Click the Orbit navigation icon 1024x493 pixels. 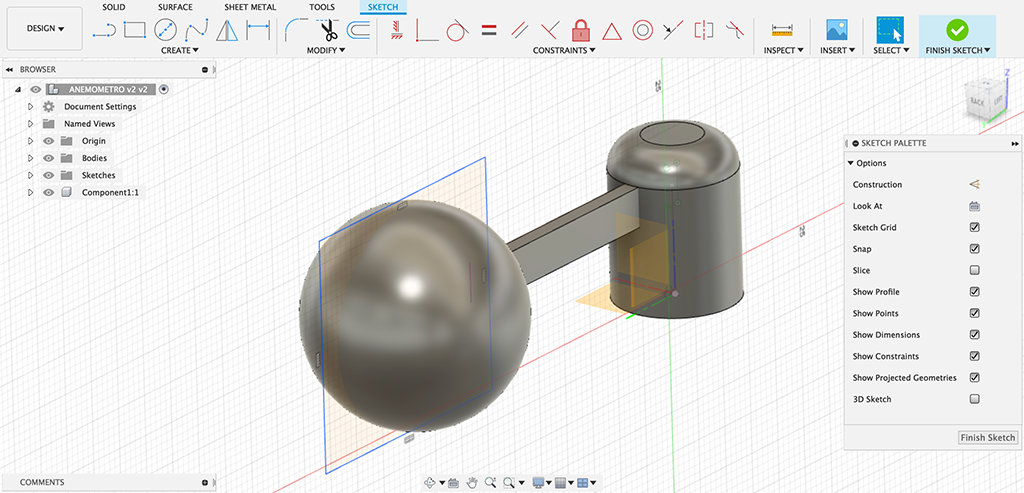coord(430,483)
